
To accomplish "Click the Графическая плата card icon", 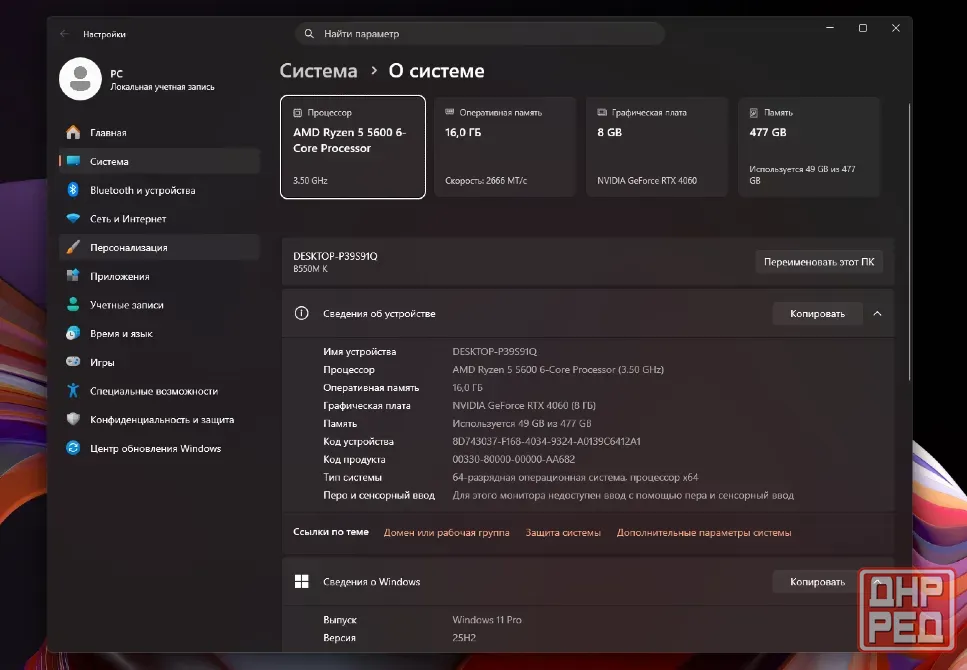I will 602,112.
